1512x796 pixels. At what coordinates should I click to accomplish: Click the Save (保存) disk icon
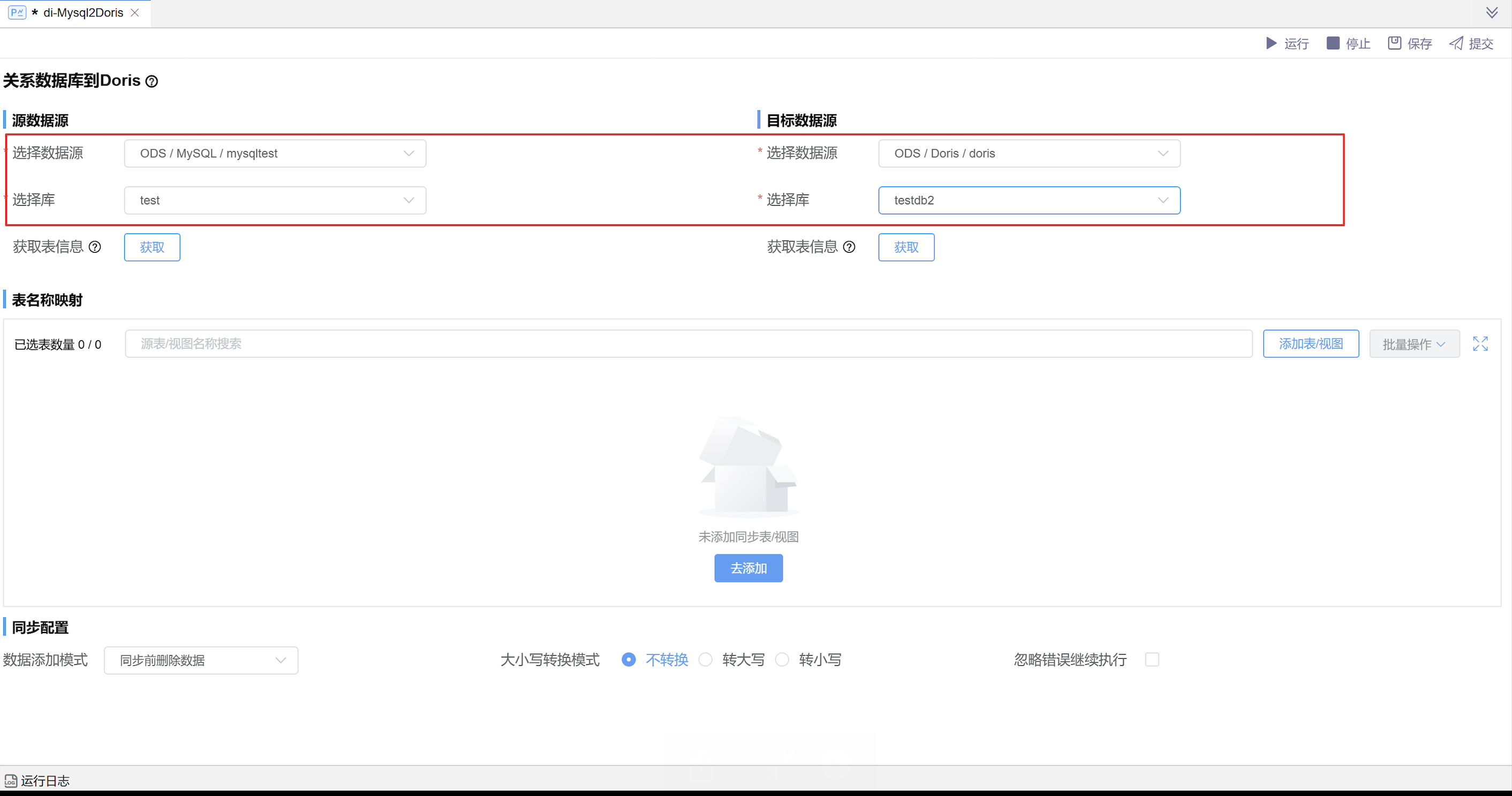point(1394,43)
